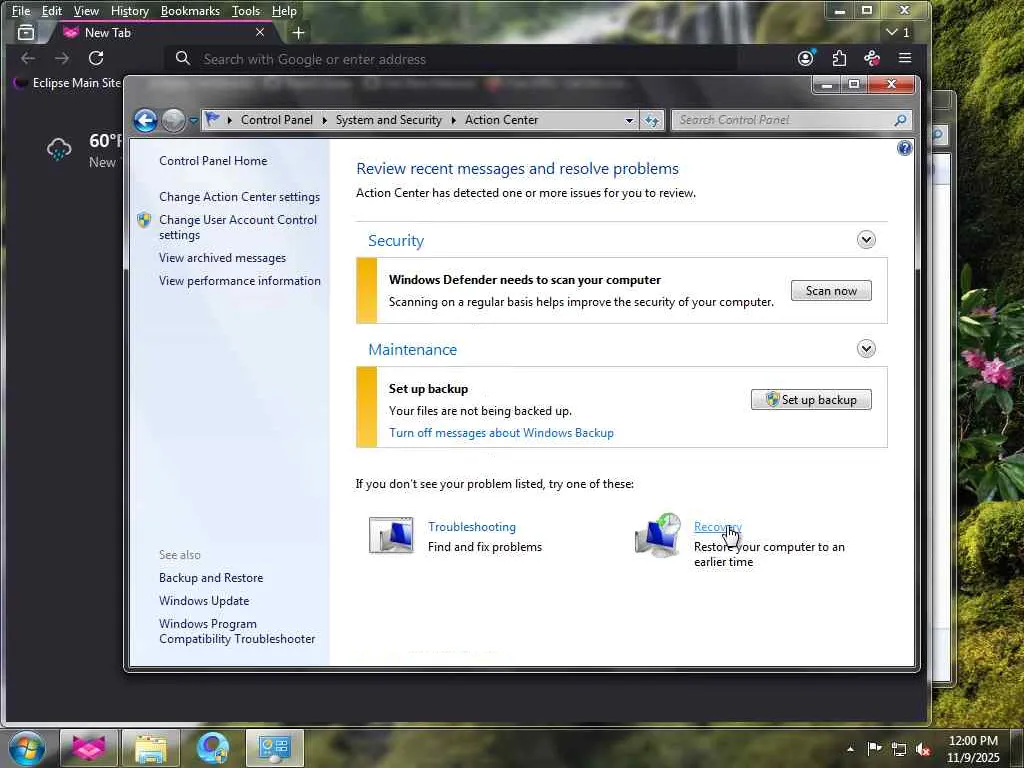Click the search magnifier in Control Panel

coord(901,120)
